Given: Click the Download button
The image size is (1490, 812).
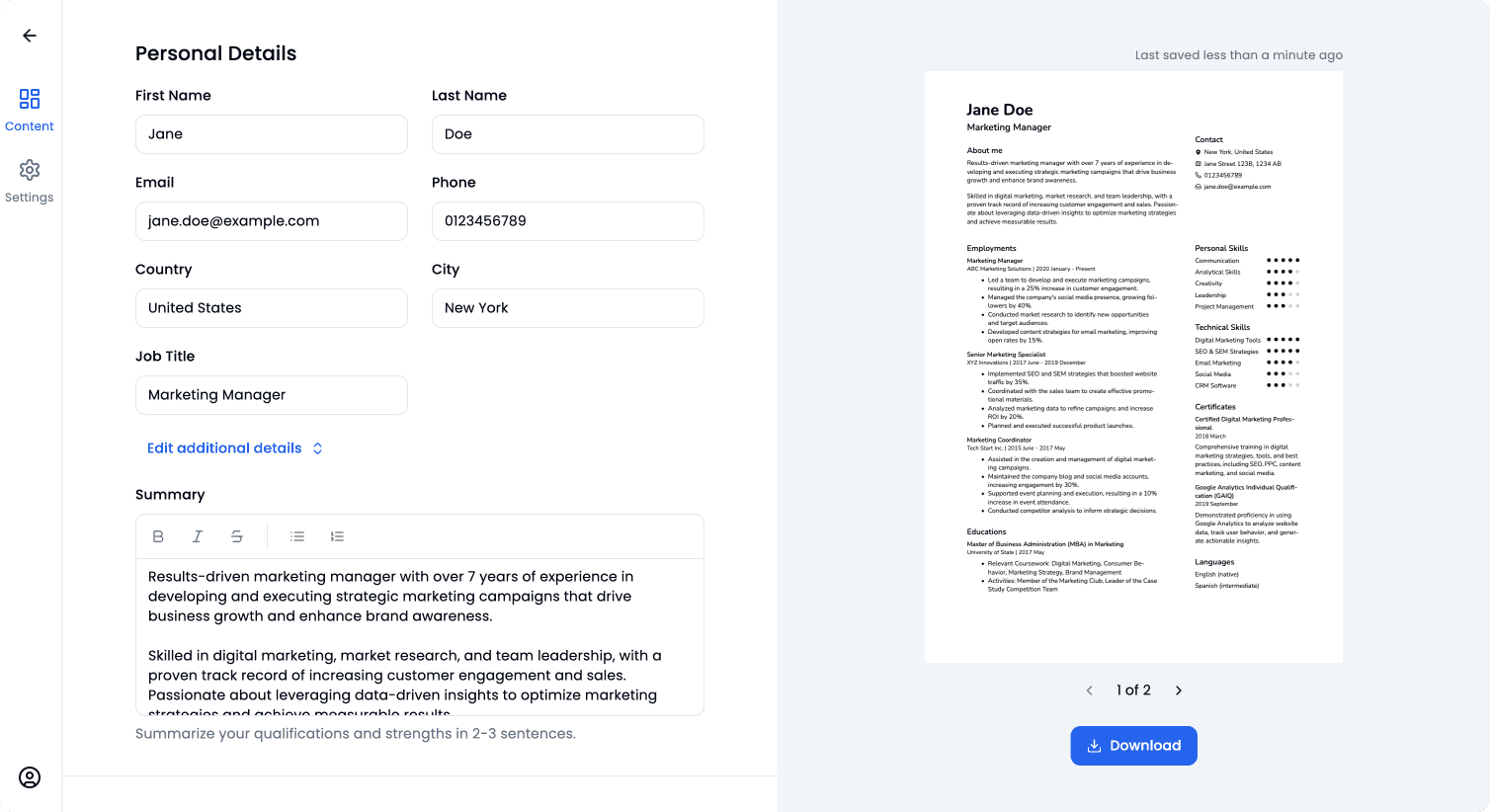Looking at the screenshot, I should (x=1133, y=746).
